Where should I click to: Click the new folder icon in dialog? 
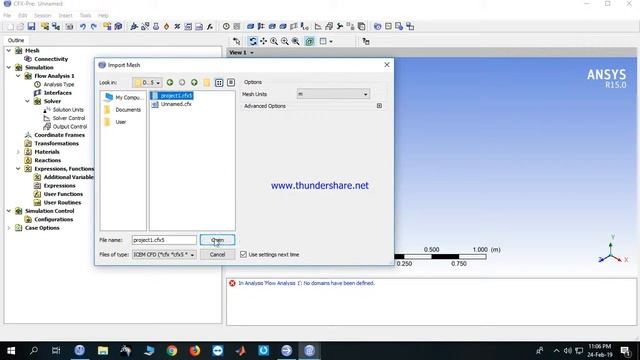click(207, 82)
